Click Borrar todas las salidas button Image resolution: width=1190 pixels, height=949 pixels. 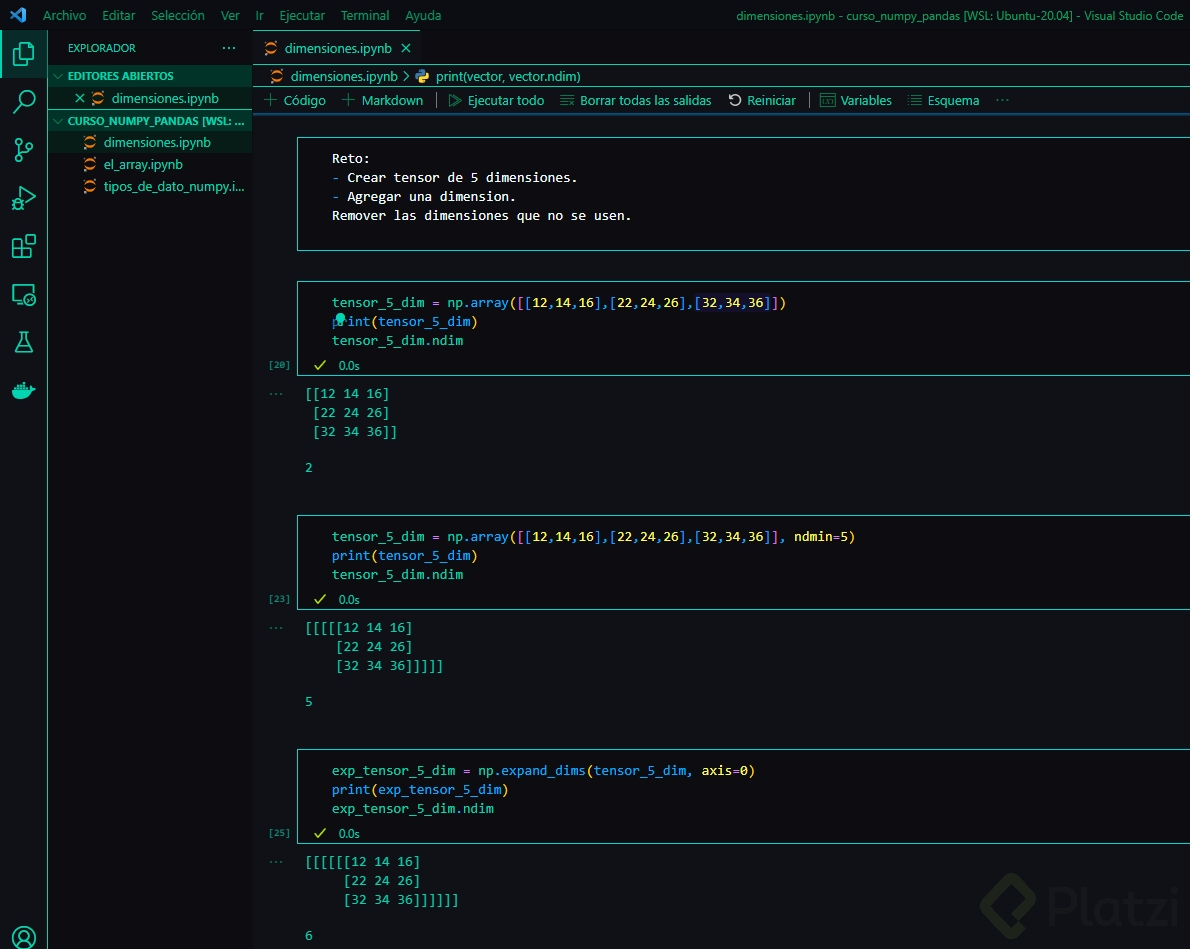point(635,100)
